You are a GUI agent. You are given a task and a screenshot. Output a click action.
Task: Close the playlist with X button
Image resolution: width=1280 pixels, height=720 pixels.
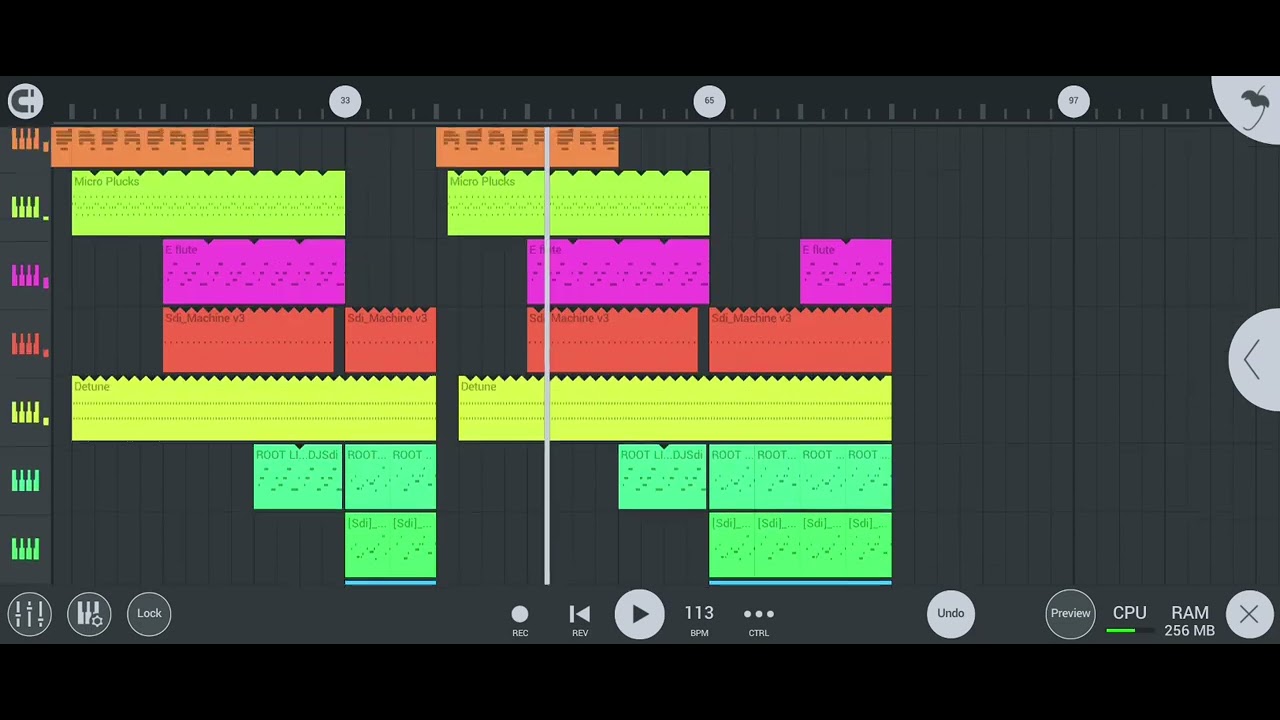click(x=1249, y=615)
